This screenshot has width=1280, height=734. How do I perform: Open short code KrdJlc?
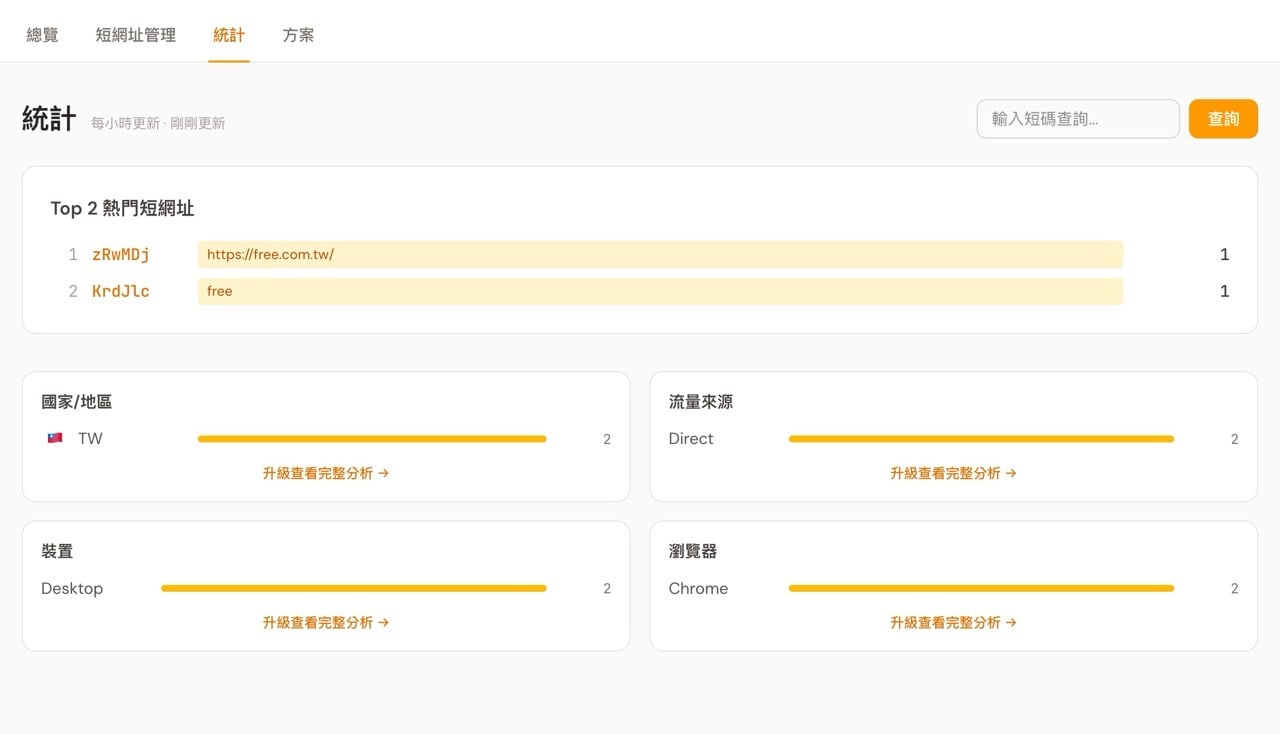tap(121, 291)
